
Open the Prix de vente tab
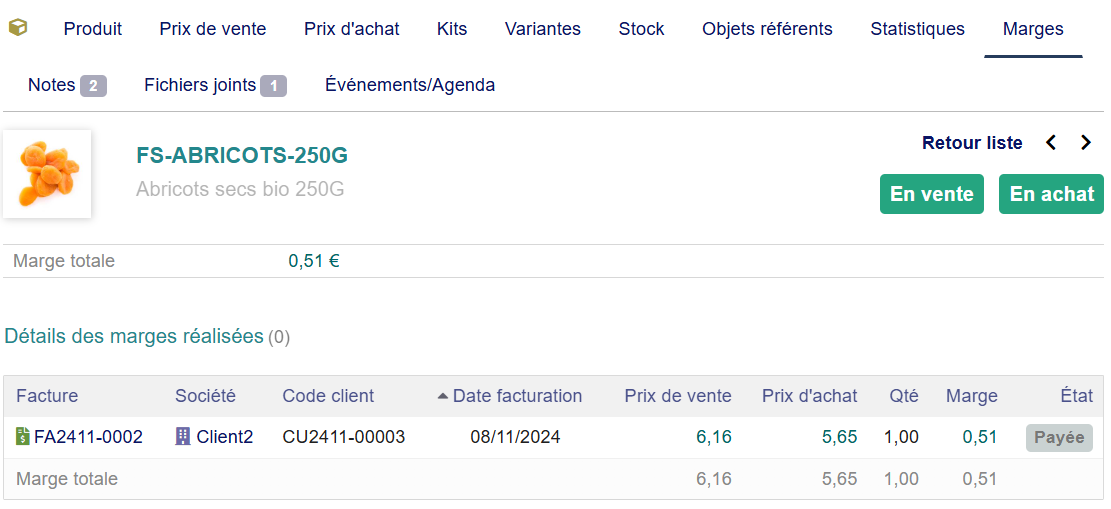[x=213, y=29]
